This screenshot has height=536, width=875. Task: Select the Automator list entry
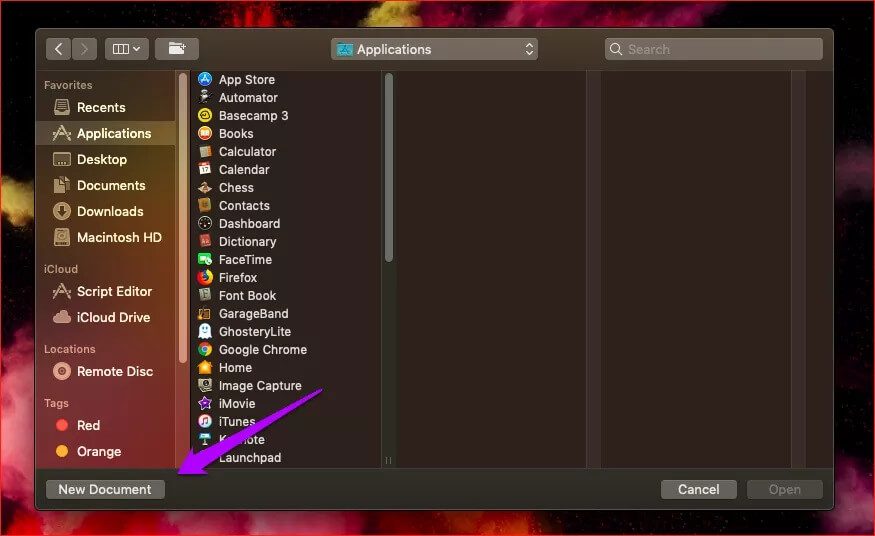[x=286, y=98]
